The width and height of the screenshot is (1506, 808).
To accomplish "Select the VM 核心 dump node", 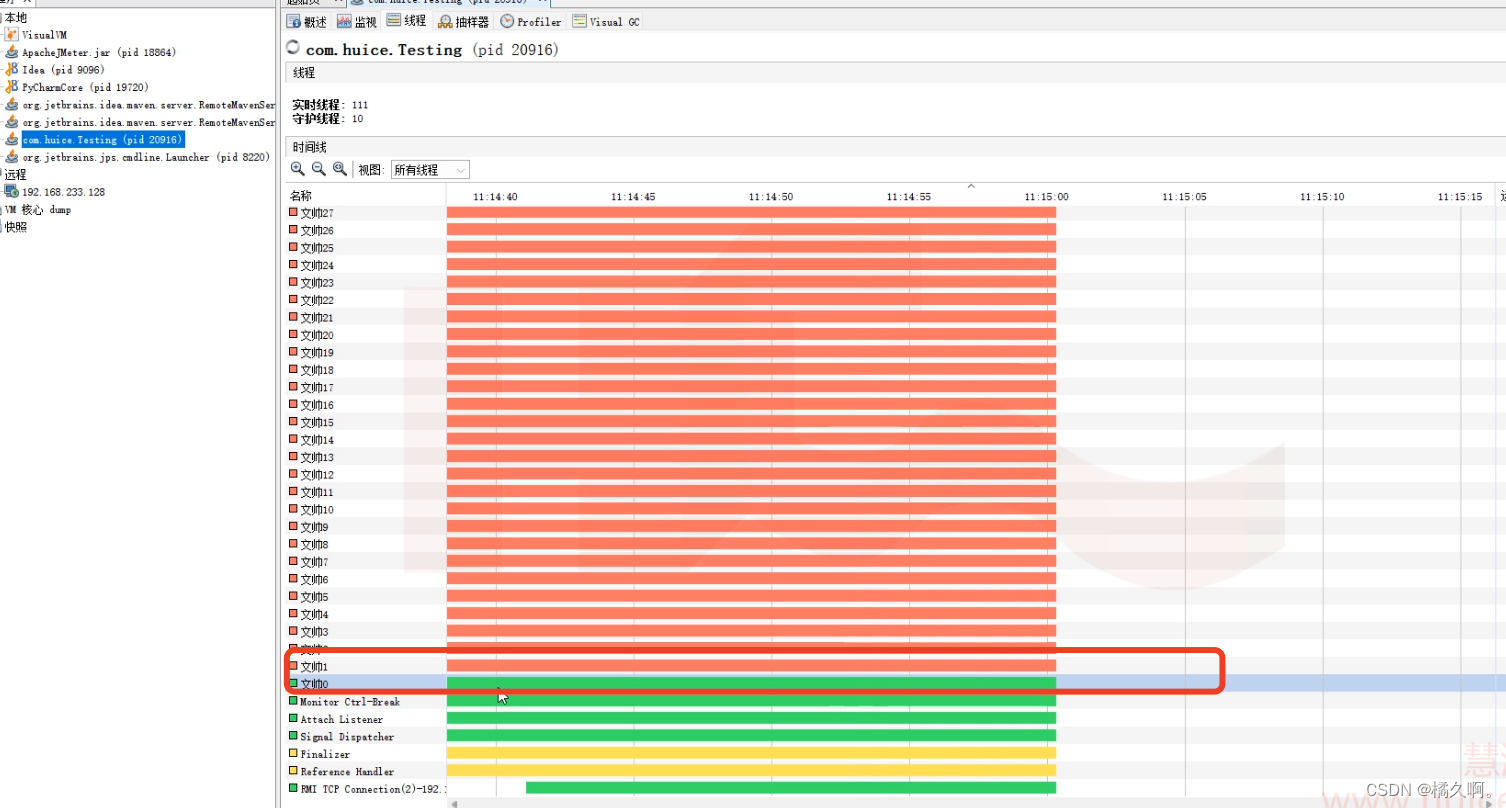I will (38, 210).
